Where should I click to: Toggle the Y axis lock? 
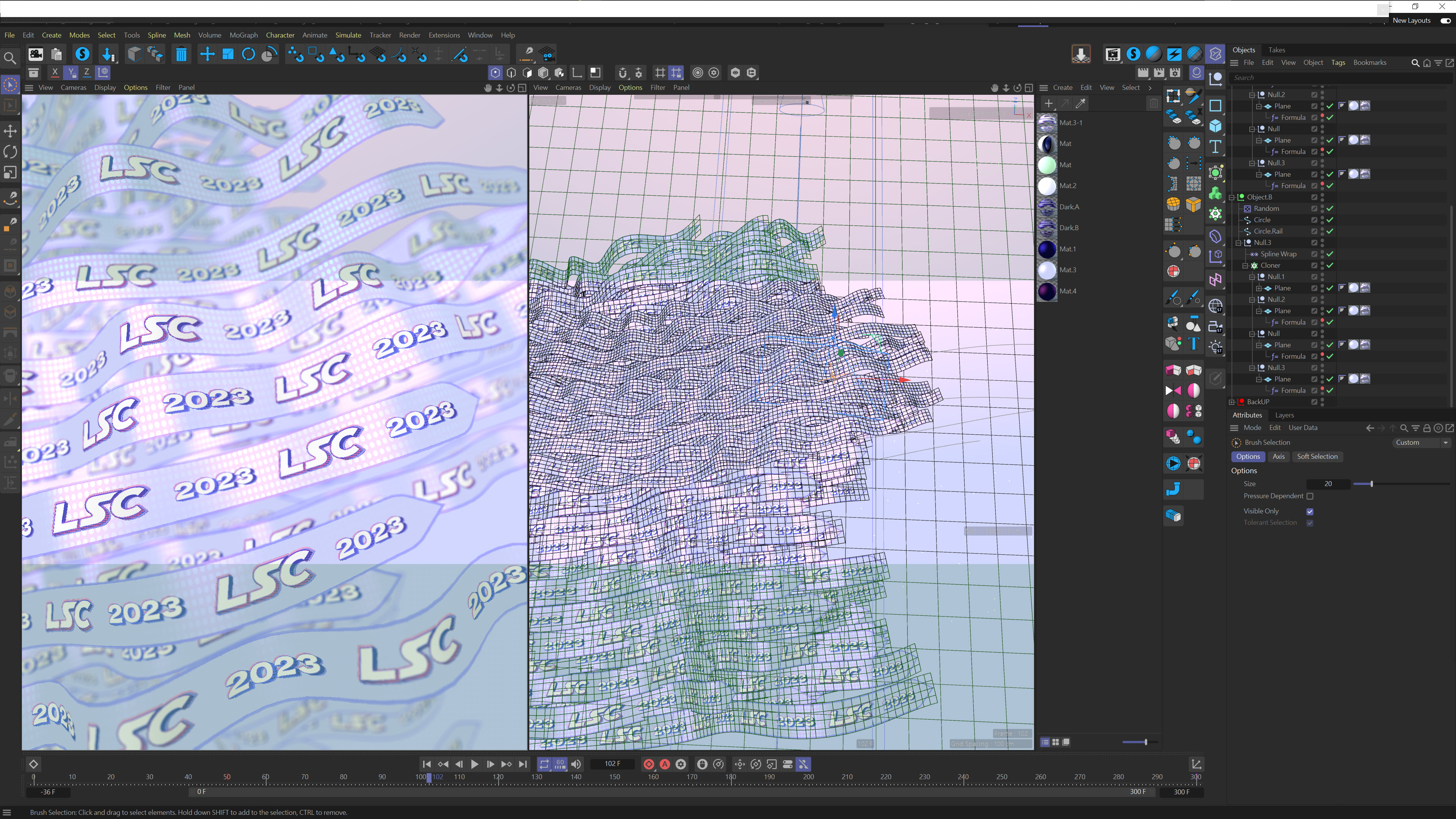(x=71, y=72)
